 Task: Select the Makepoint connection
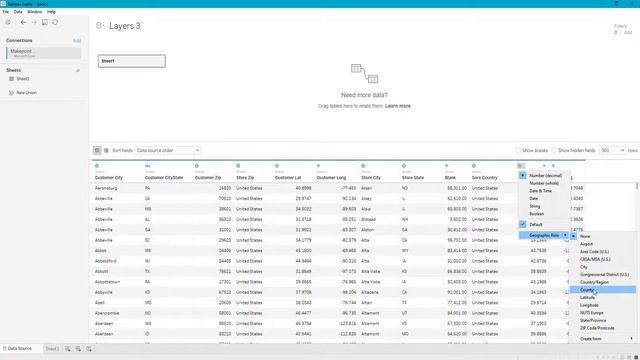point(44,53)
